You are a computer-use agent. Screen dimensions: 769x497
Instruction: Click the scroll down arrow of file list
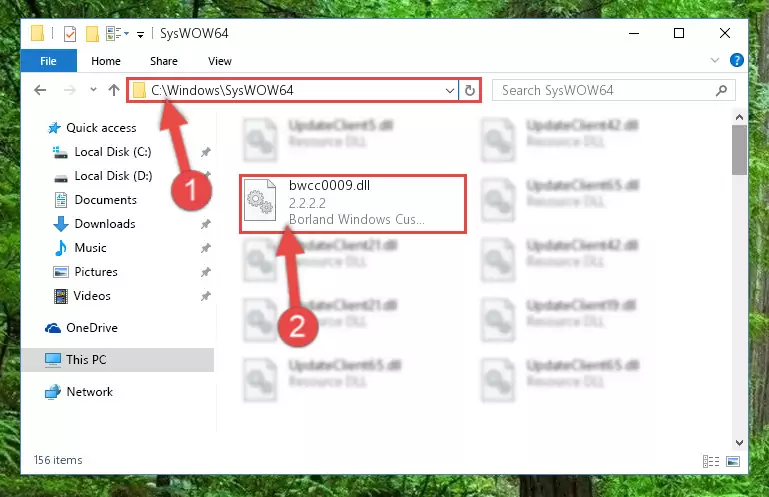[x=739, y=443]
